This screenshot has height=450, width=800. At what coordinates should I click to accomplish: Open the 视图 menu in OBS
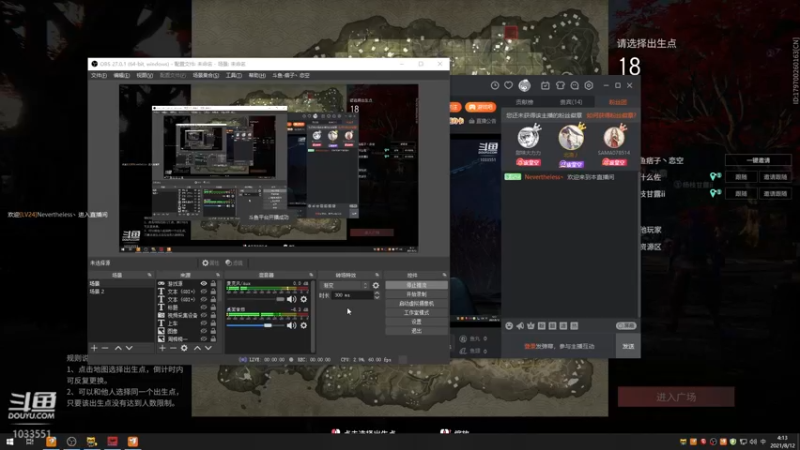click(x=144, y=76)
